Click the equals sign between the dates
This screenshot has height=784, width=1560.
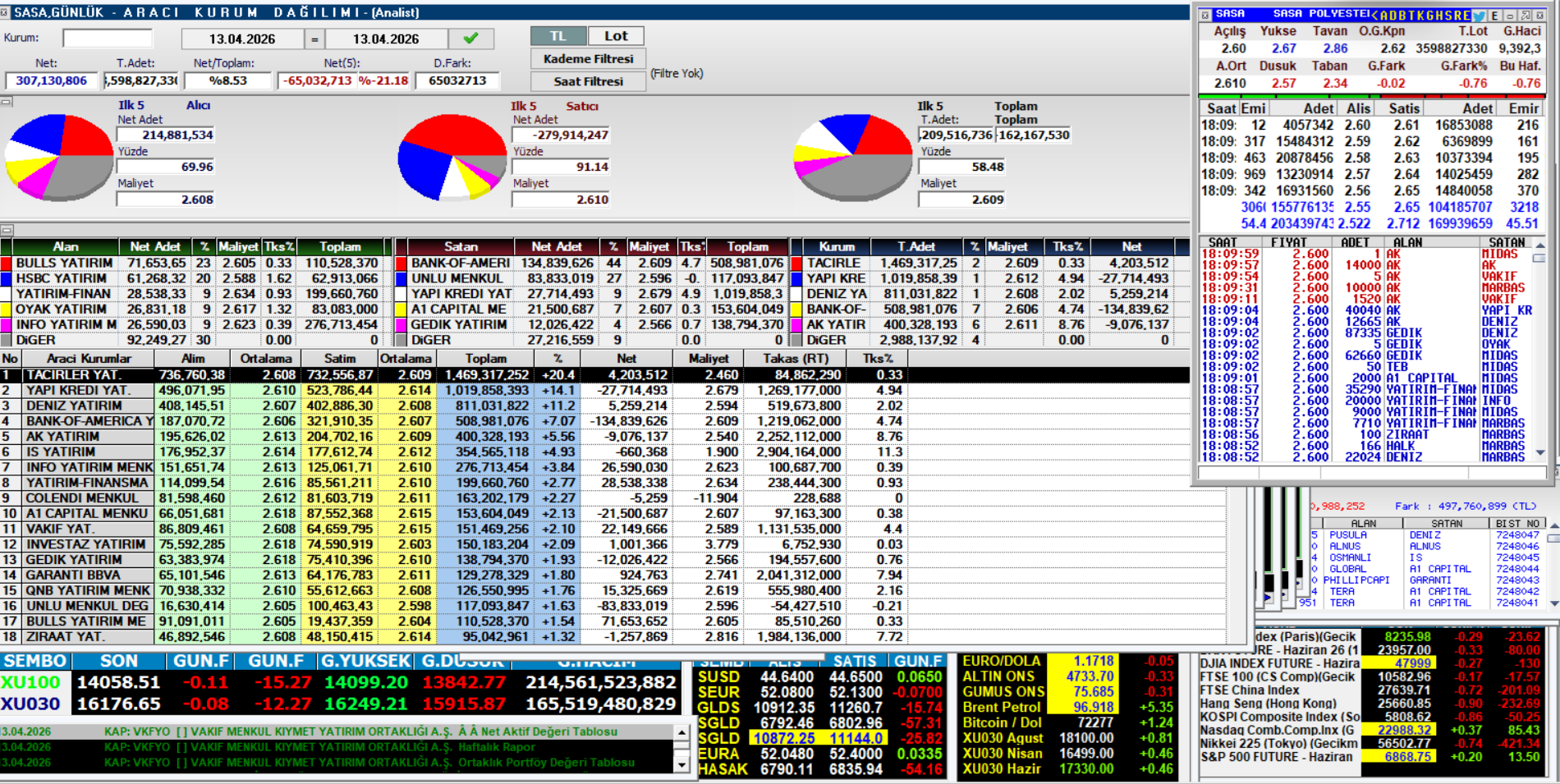coord(314,39)
